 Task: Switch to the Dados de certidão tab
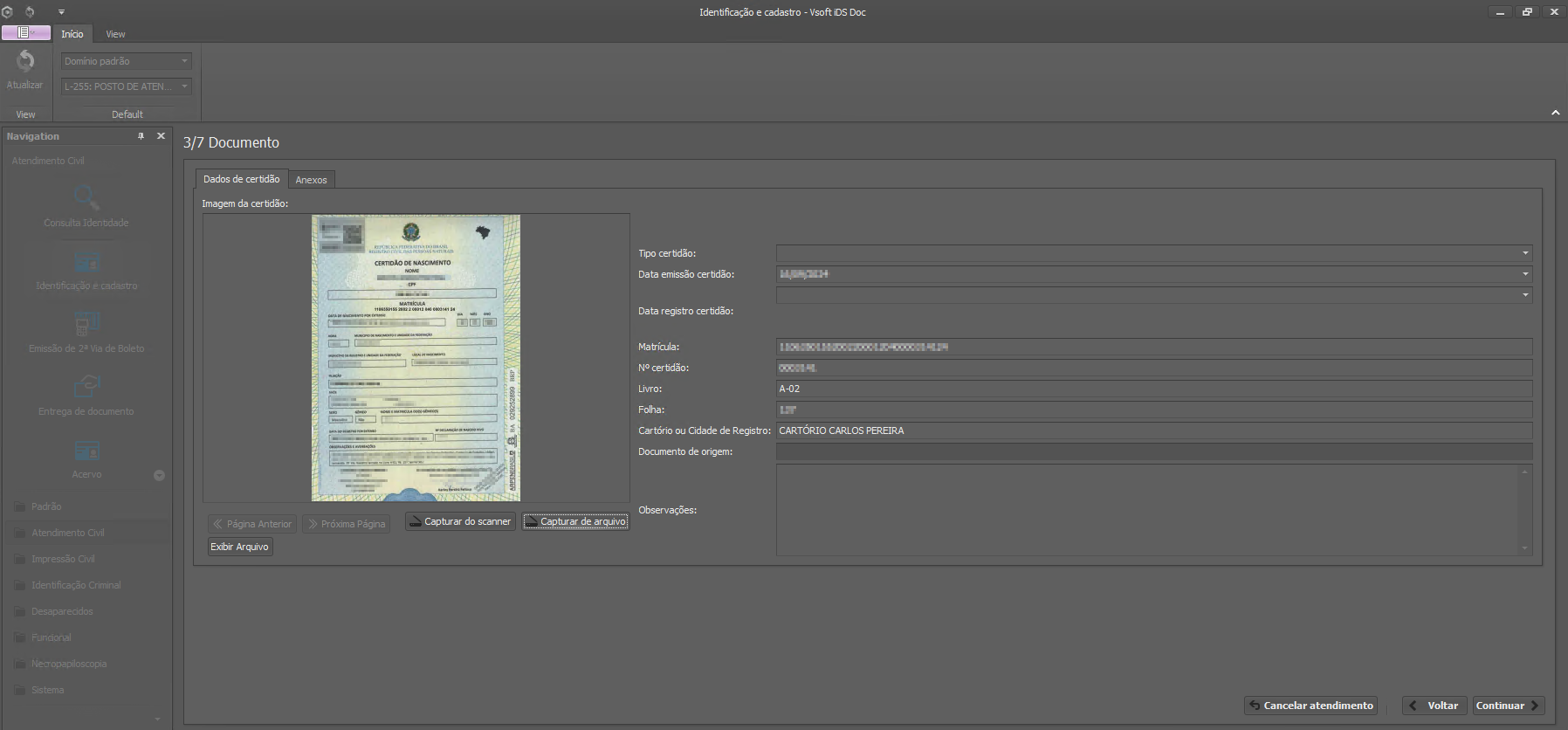tap(242, 179)
